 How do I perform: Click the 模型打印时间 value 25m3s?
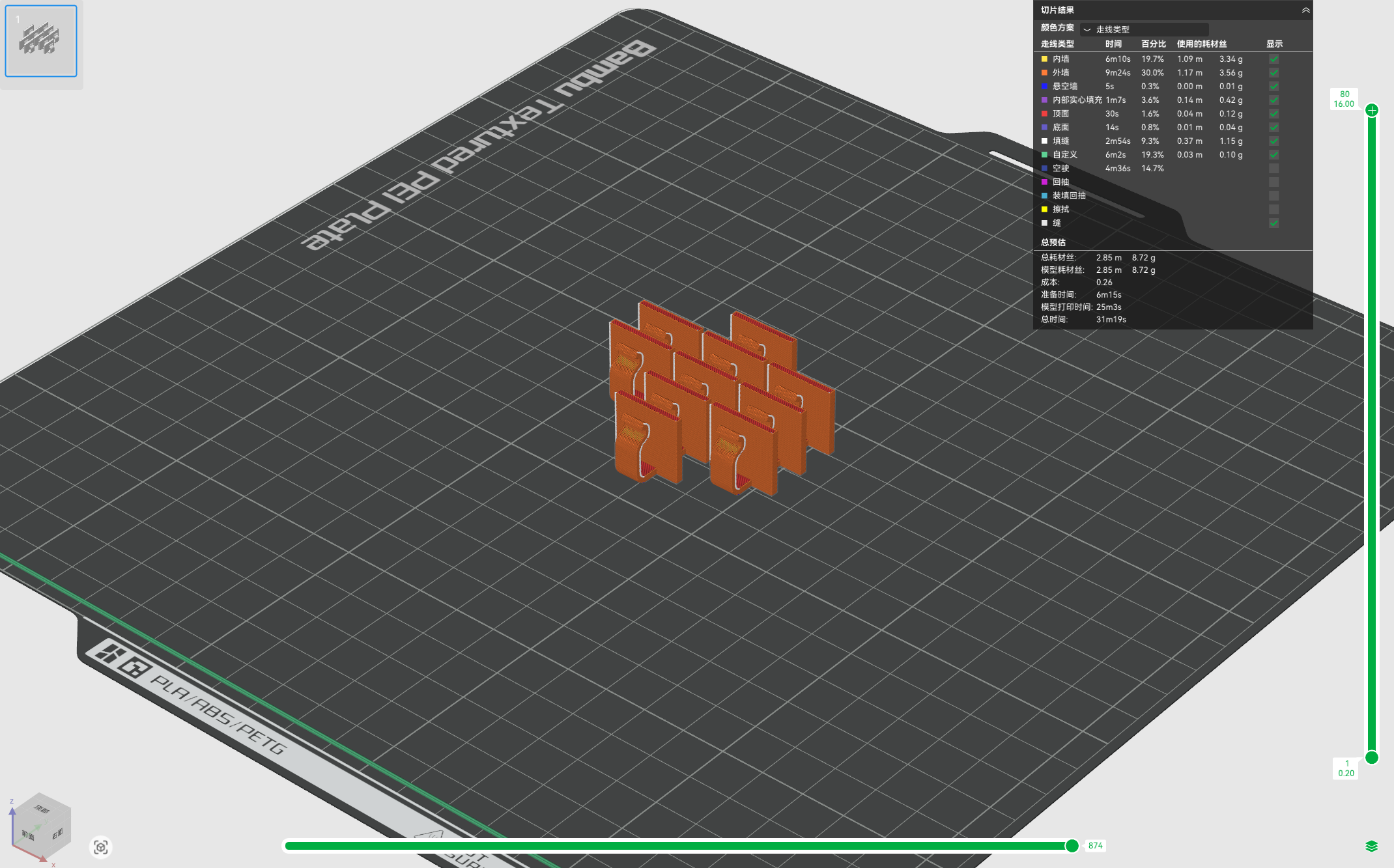1109,307
